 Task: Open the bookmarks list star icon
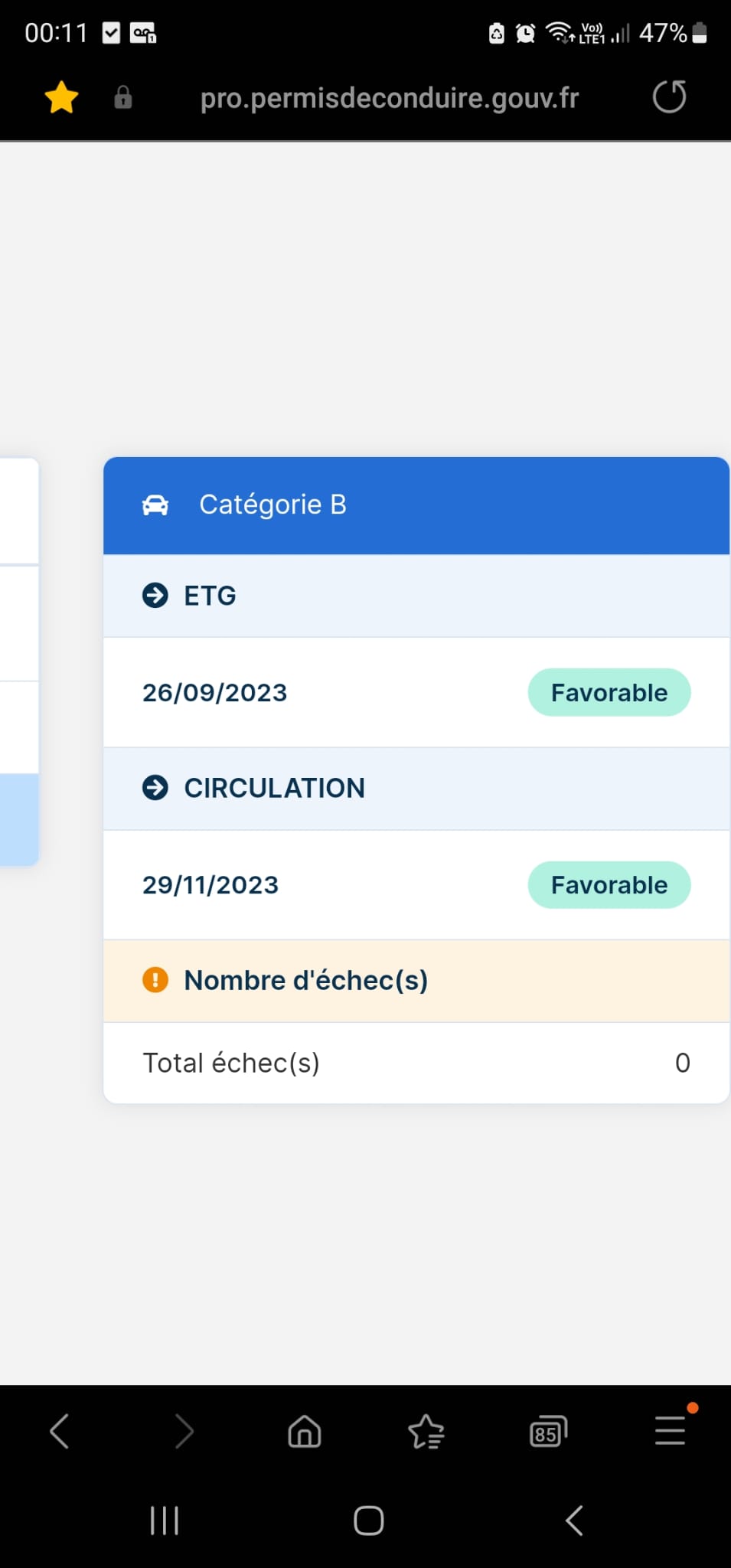tap(426, 1432)
